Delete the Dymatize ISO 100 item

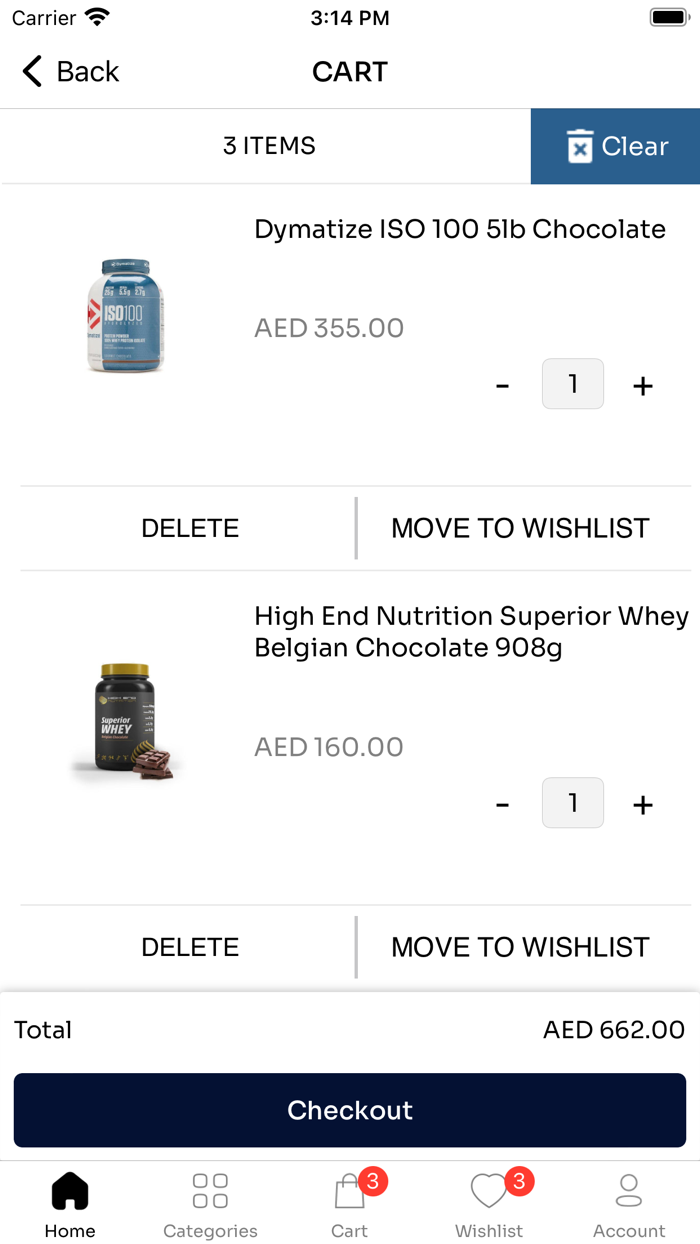(x=189, y=528)
